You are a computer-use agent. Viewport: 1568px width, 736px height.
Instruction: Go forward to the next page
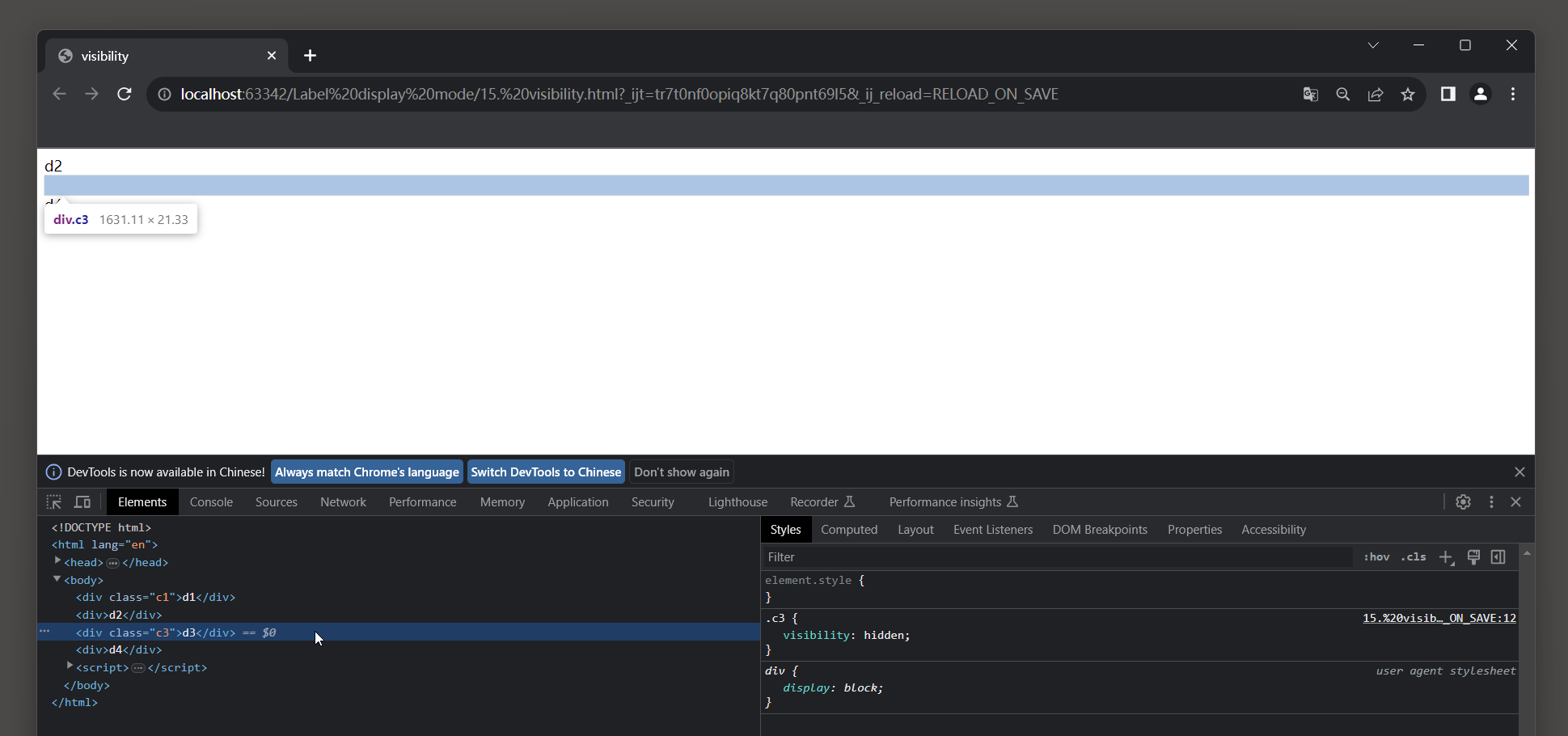point(91,94)
